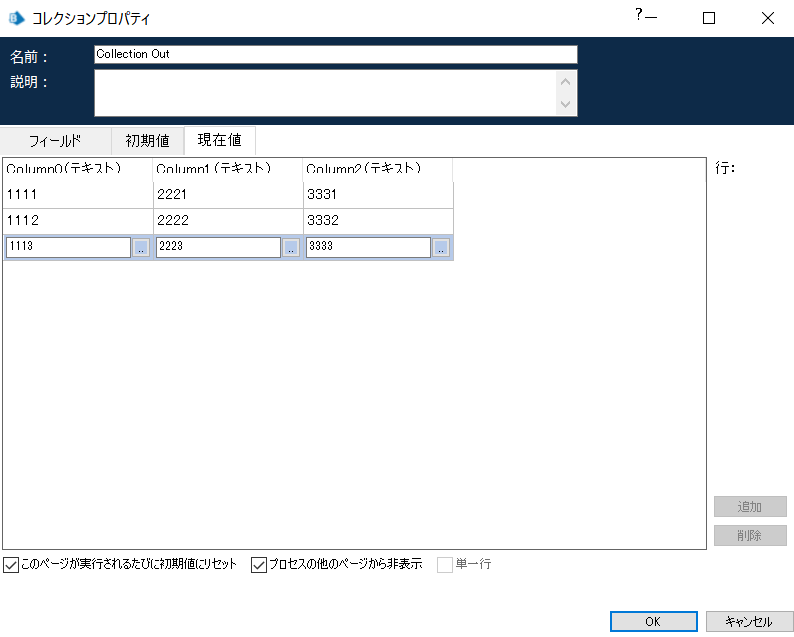Viewport: 794px width, 637px height.
Task: Close the コレクションプロパティ dialog
Action: coord(768,18)
